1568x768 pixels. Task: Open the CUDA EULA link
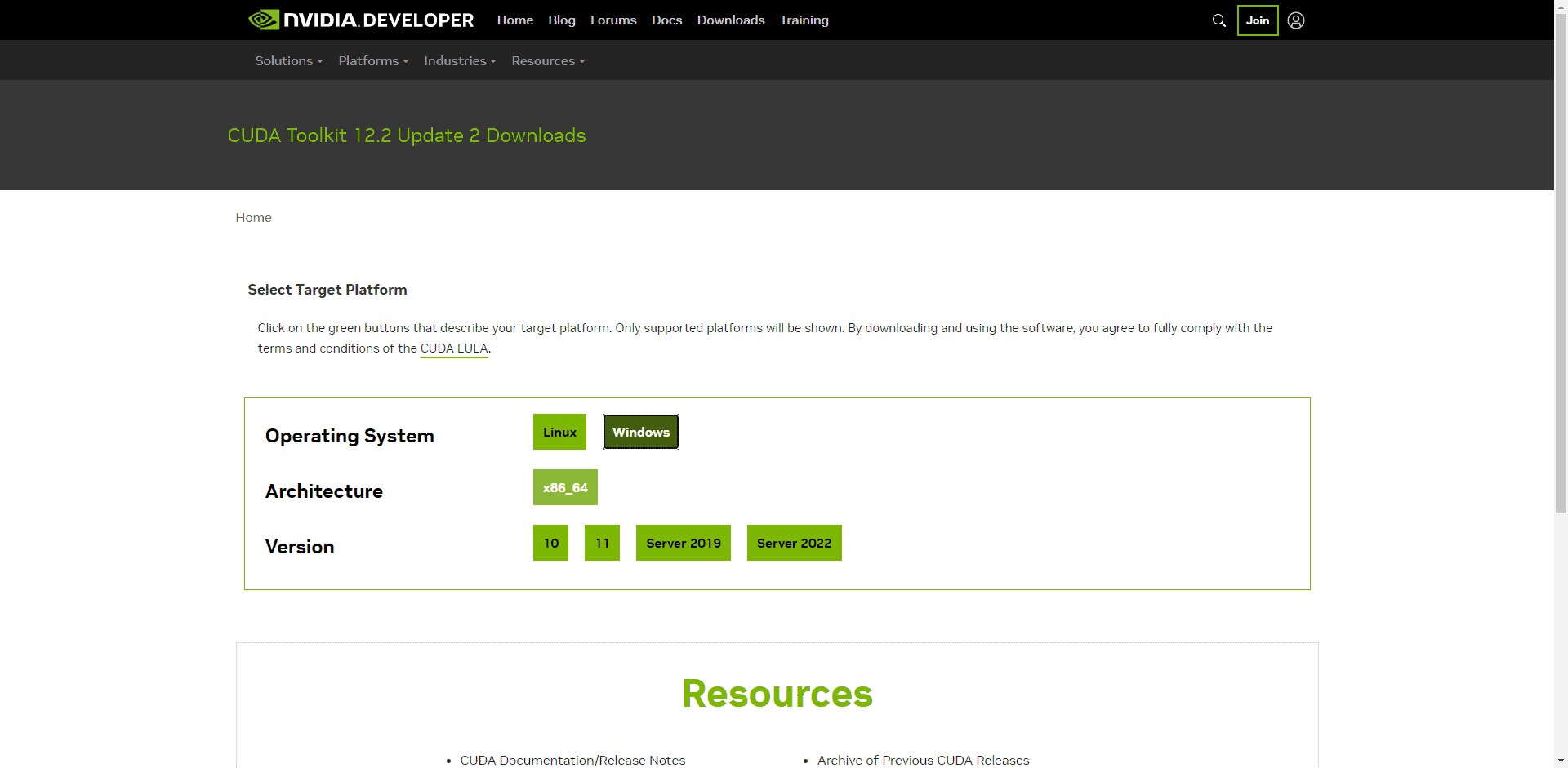(x=454, y=348)
